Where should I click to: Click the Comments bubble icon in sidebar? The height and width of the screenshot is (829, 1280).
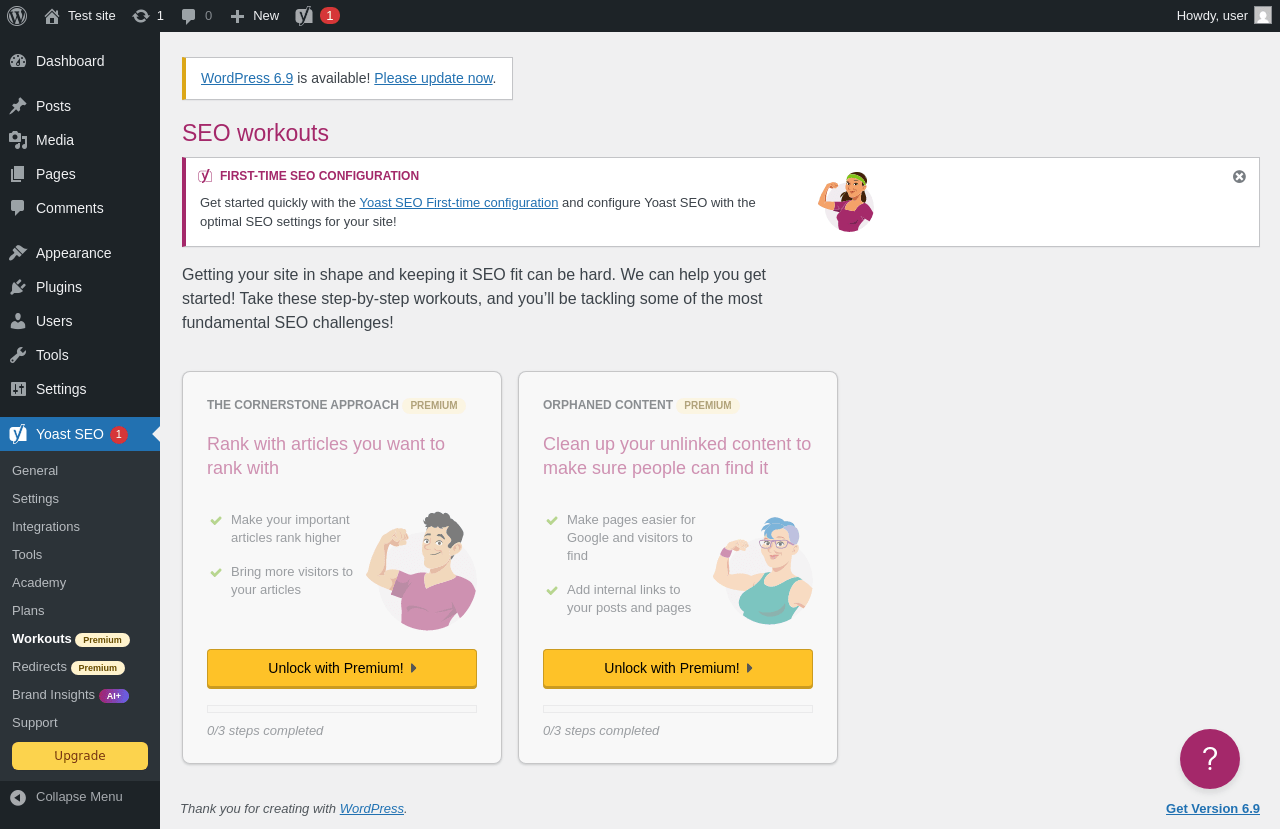(18, 208)
